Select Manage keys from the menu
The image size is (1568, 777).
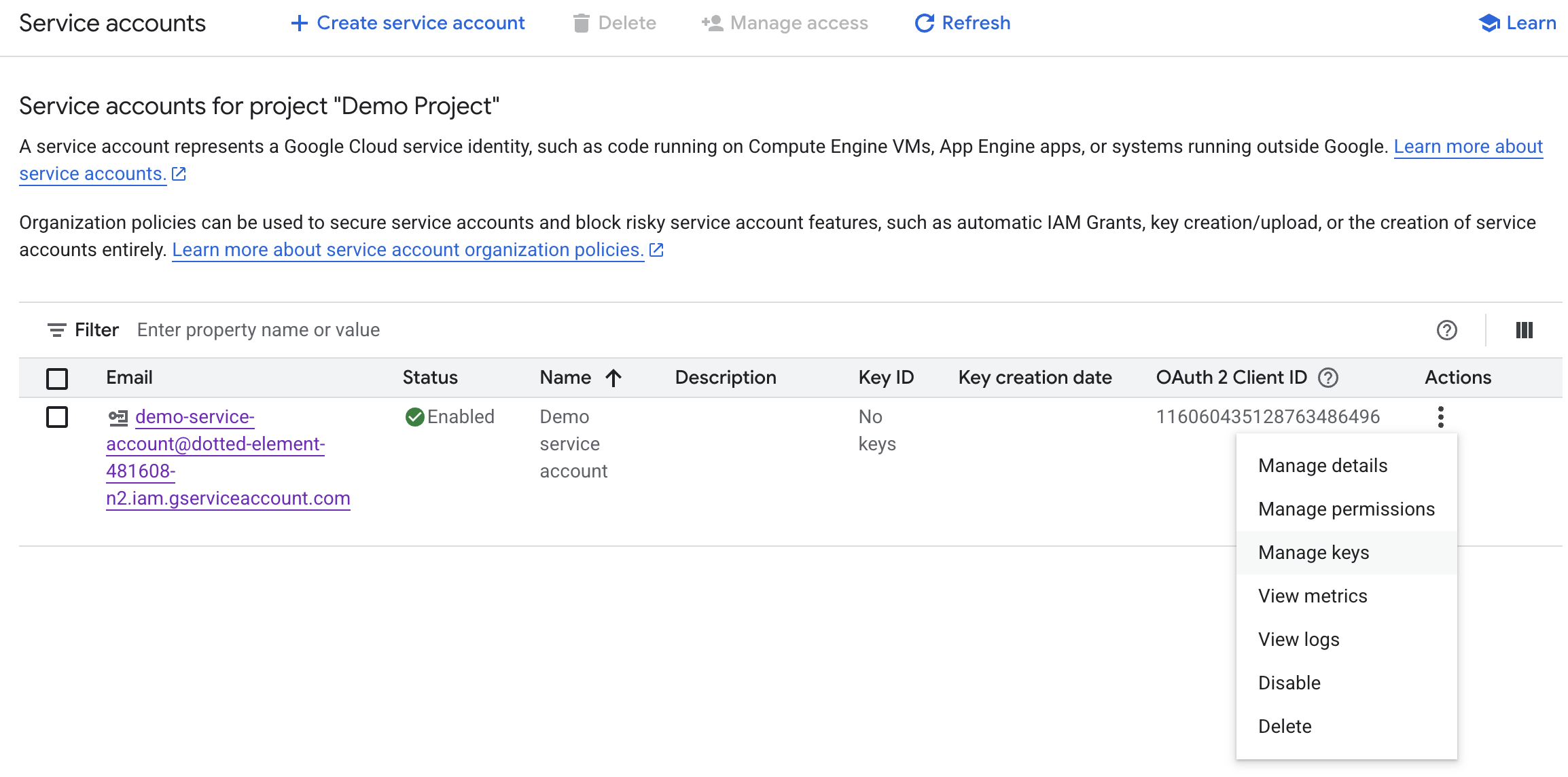click(1313, 553)
